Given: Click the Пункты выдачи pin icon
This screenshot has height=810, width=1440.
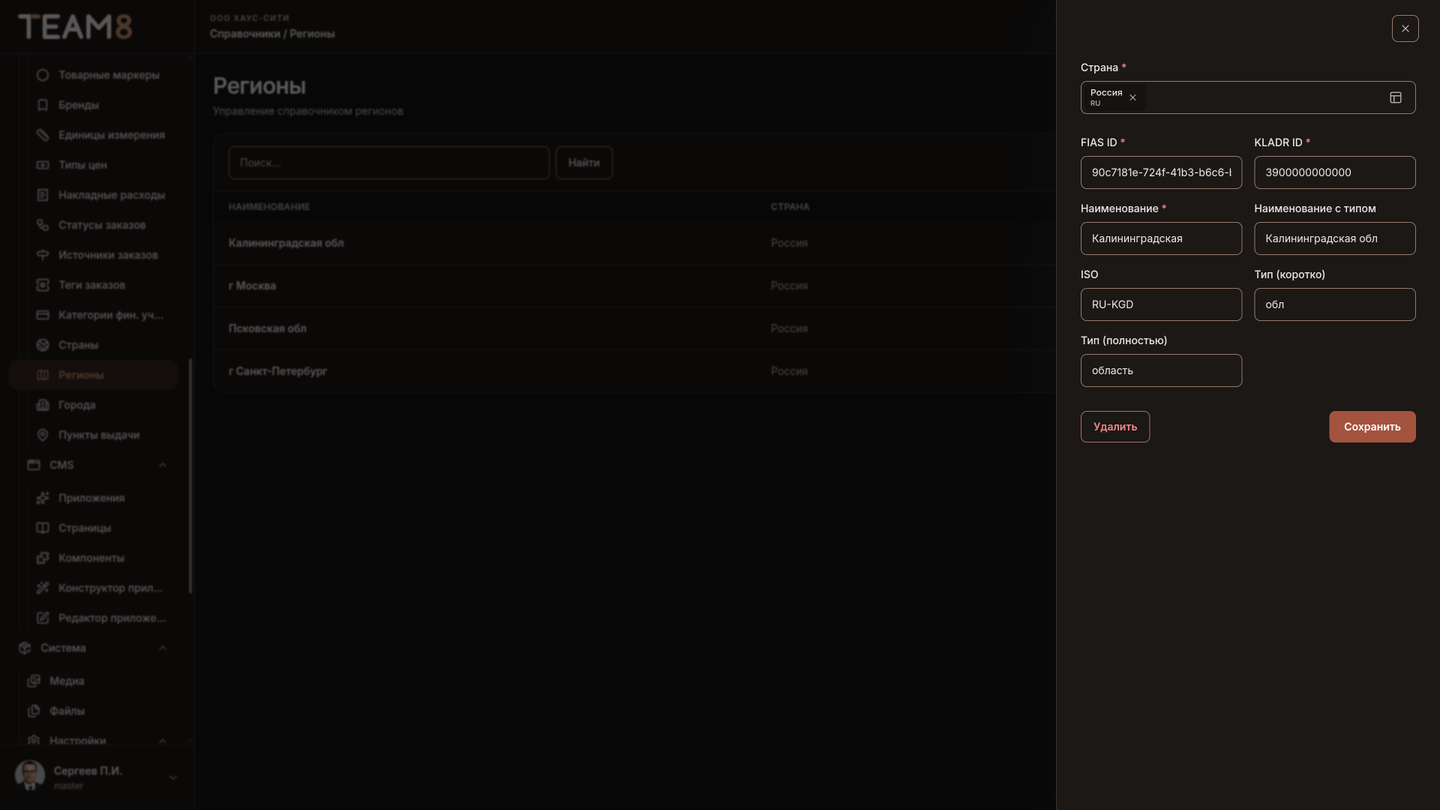Looking at the screenshot, I should 42,435.
